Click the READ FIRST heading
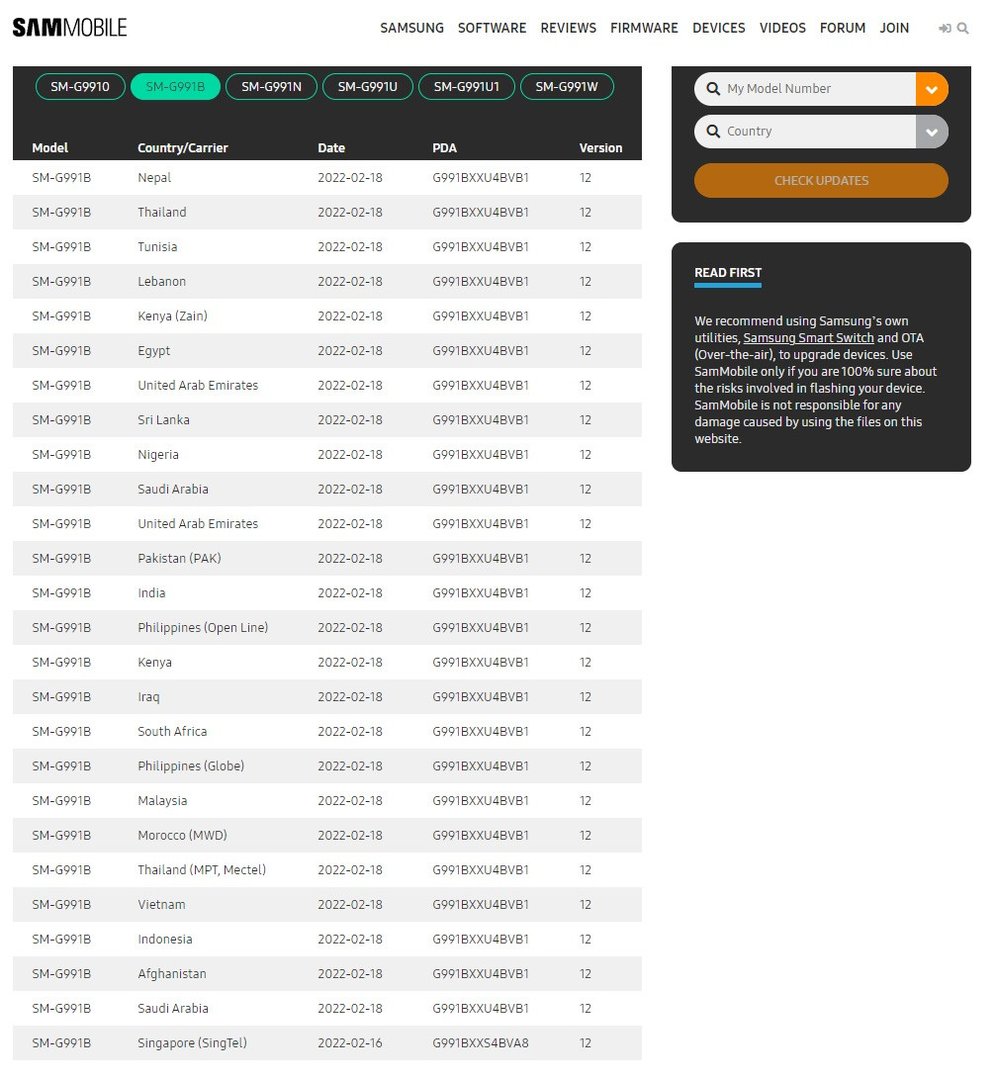 (x=728, y=273)
